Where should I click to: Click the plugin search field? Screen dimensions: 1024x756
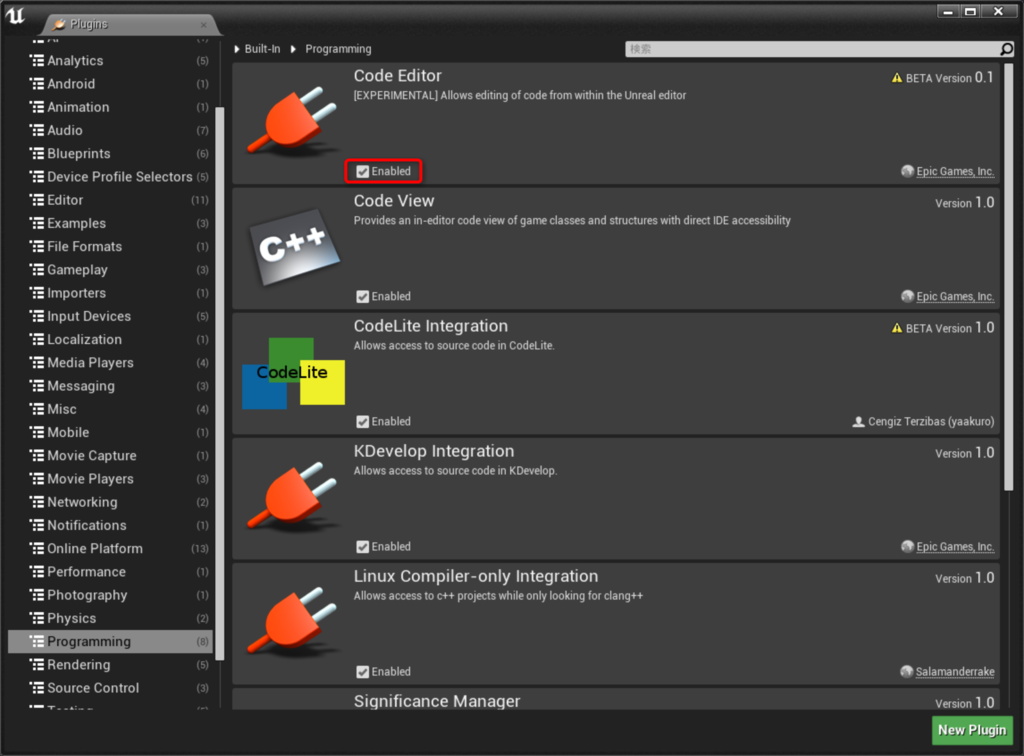pos(812,49)
